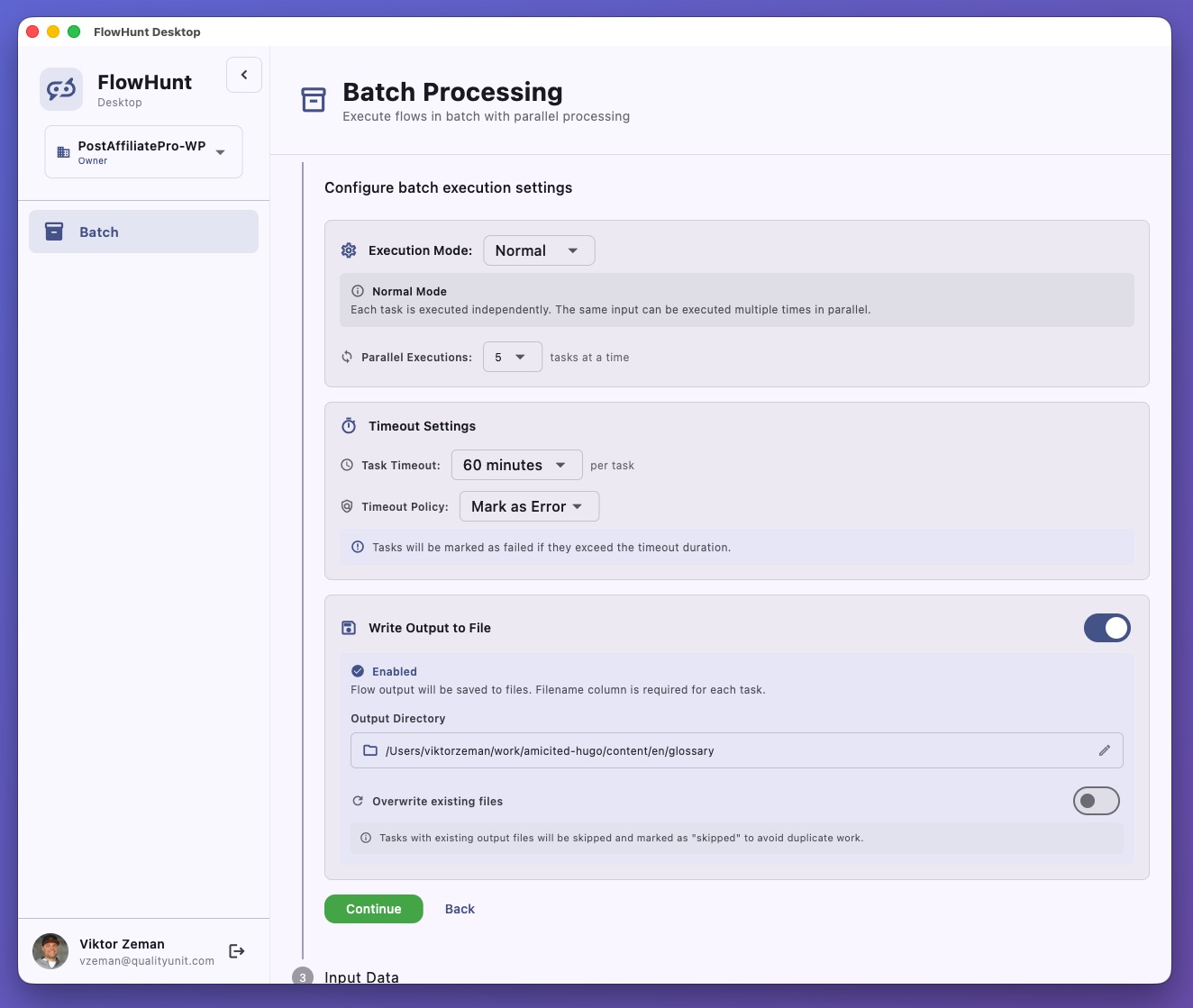Click the folder icon in the Output Directory field
This screenshot has width=1193, height=1008.
370,750
